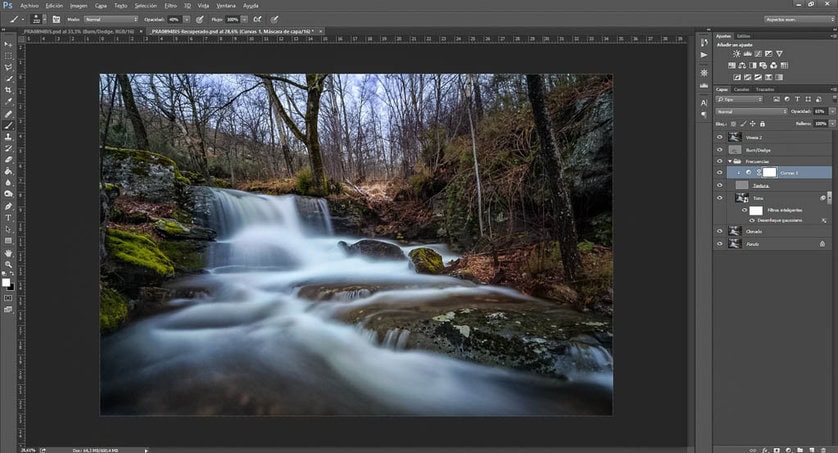Image resolution: width=838 pixels, height=453 pixels.
Task: Toggle visibility of the Fondo layer
Action: coord(719,243)
